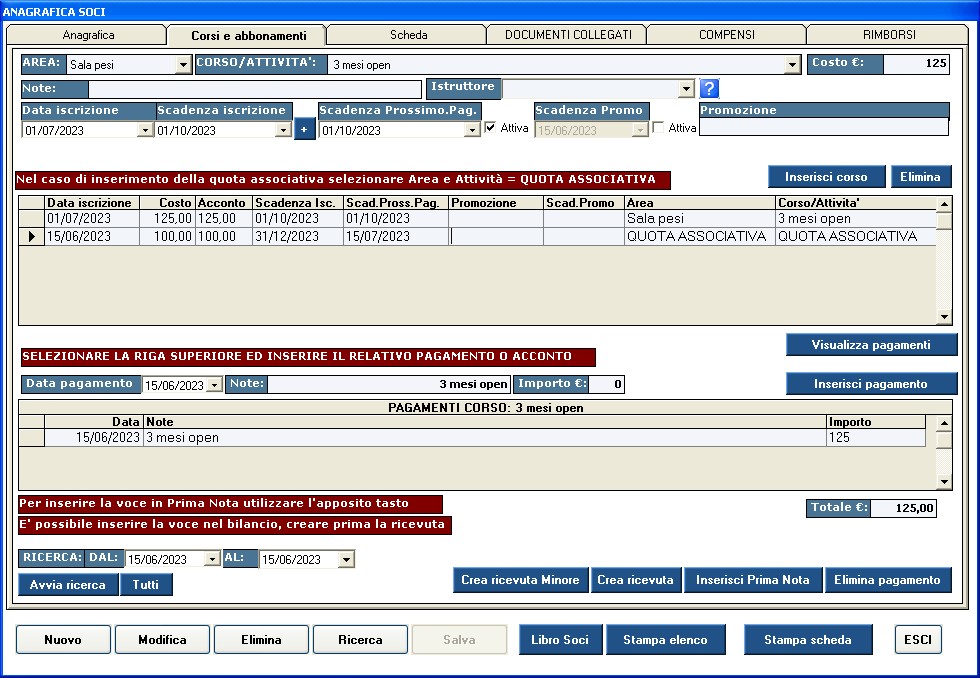Click the Nuovo button
The image size is (980, 678).
63,640
